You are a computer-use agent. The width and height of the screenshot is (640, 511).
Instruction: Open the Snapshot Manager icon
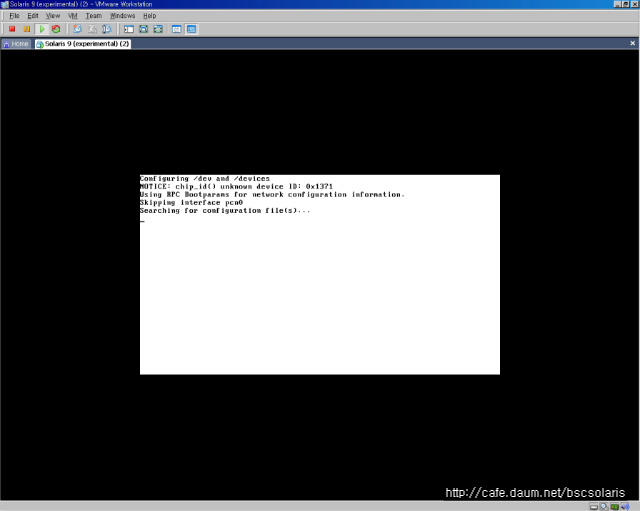point(107,29)
